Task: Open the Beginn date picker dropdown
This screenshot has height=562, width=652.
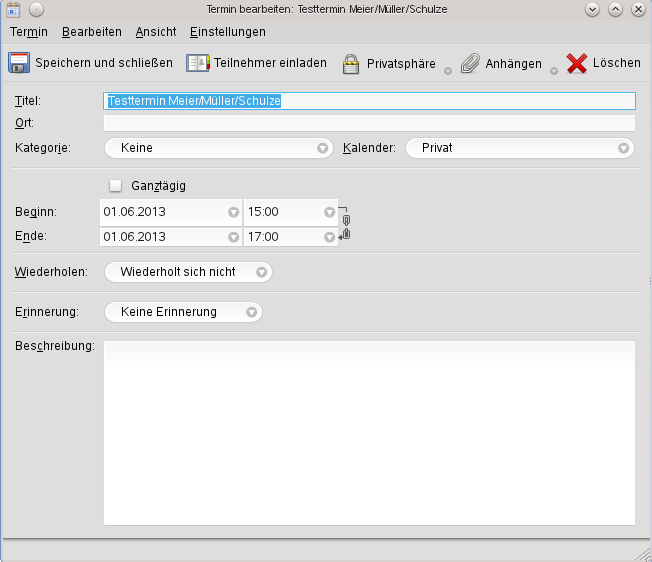Action: click(x=233, y=212)
